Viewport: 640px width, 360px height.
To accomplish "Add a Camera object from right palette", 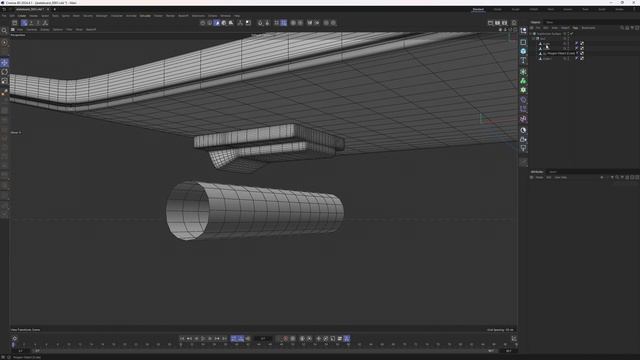I will pos(523,140).
